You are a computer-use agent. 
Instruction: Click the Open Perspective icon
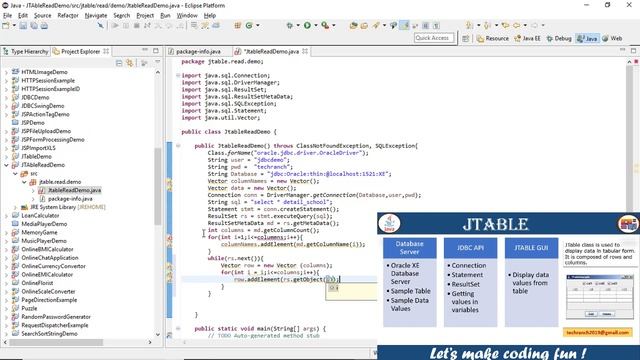[466, 38]
